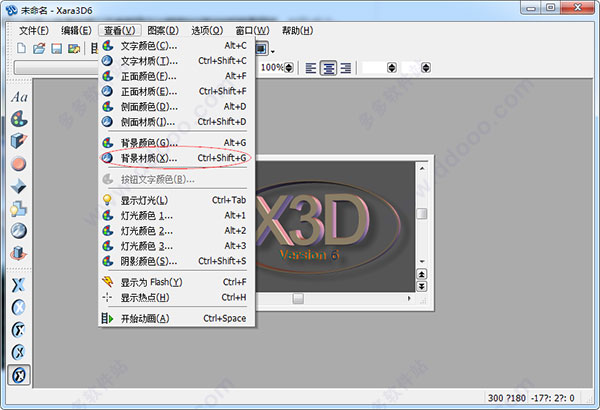Choose 背景颜色(G)... menu entry
This screenshot has height=410, width=600.
[176, 143]
